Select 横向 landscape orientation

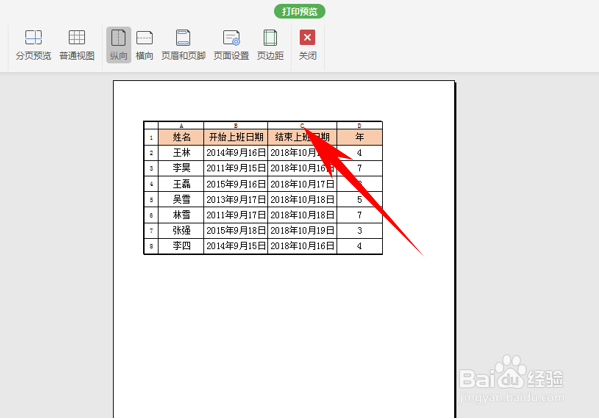[144, 45]
